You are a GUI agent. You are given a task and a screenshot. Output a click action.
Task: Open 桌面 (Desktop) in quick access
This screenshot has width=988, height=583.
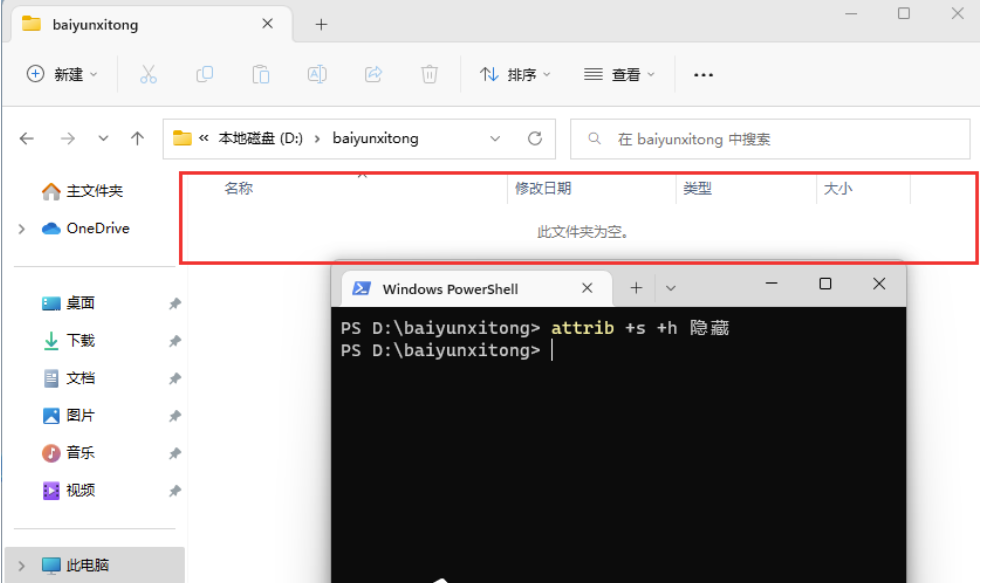click(68, 303)
